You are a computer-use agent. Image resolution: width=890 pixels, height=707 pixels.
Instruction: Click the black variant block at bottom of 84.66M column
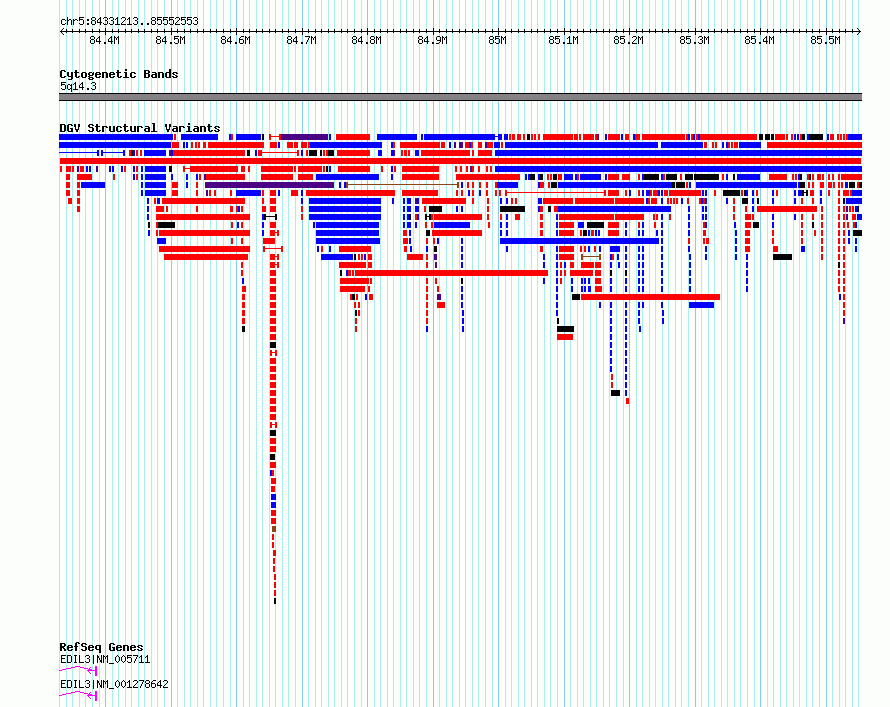275,601
